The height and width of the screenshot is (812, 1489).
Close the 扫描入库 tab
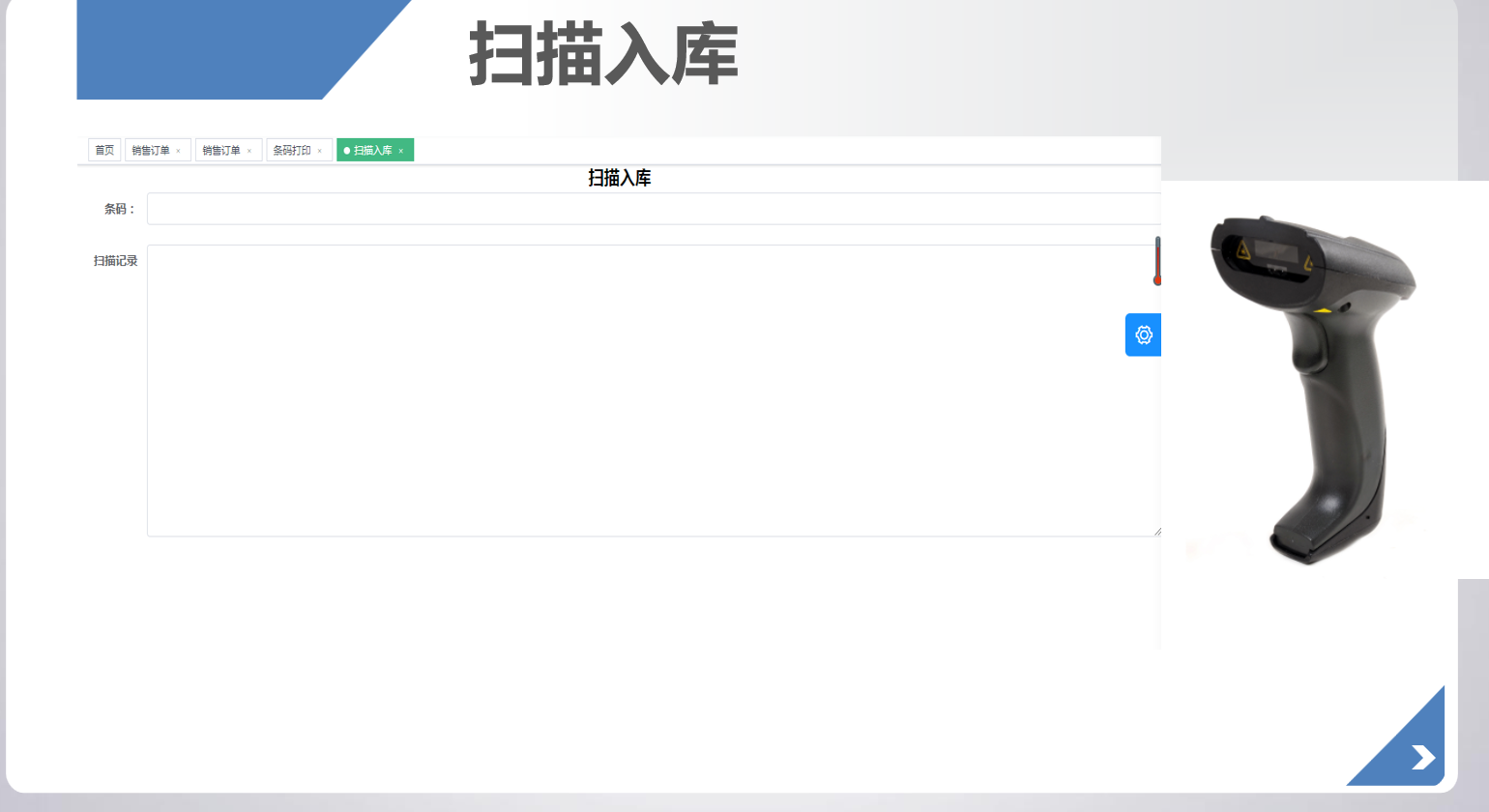point(400,151)
